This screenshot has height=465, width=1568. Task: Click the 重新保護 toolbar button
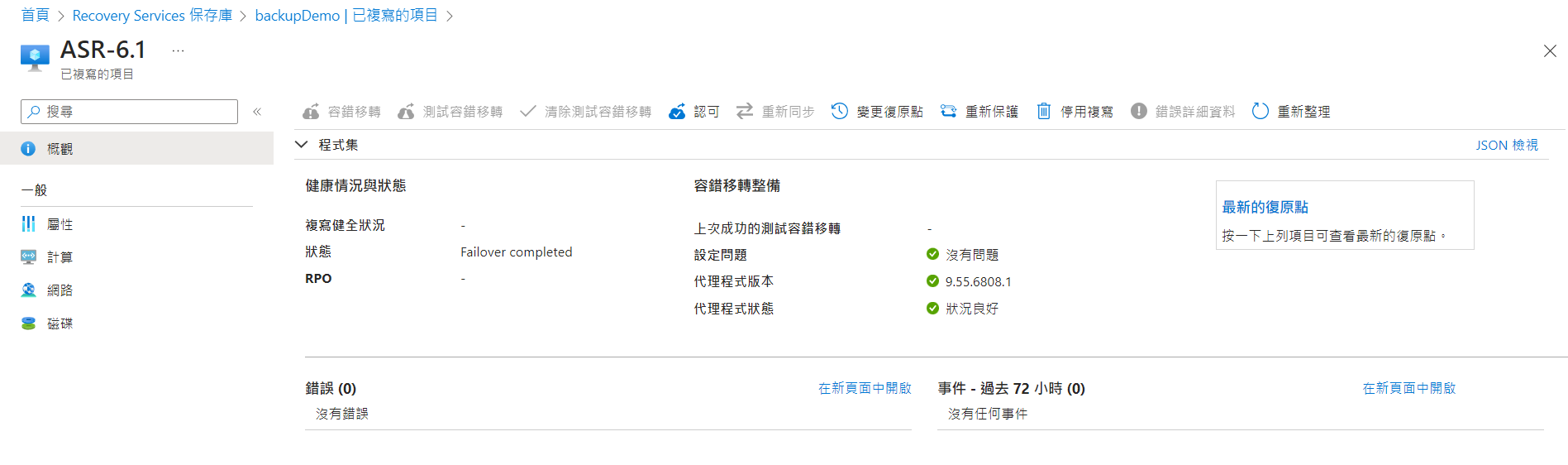[979, 111]
